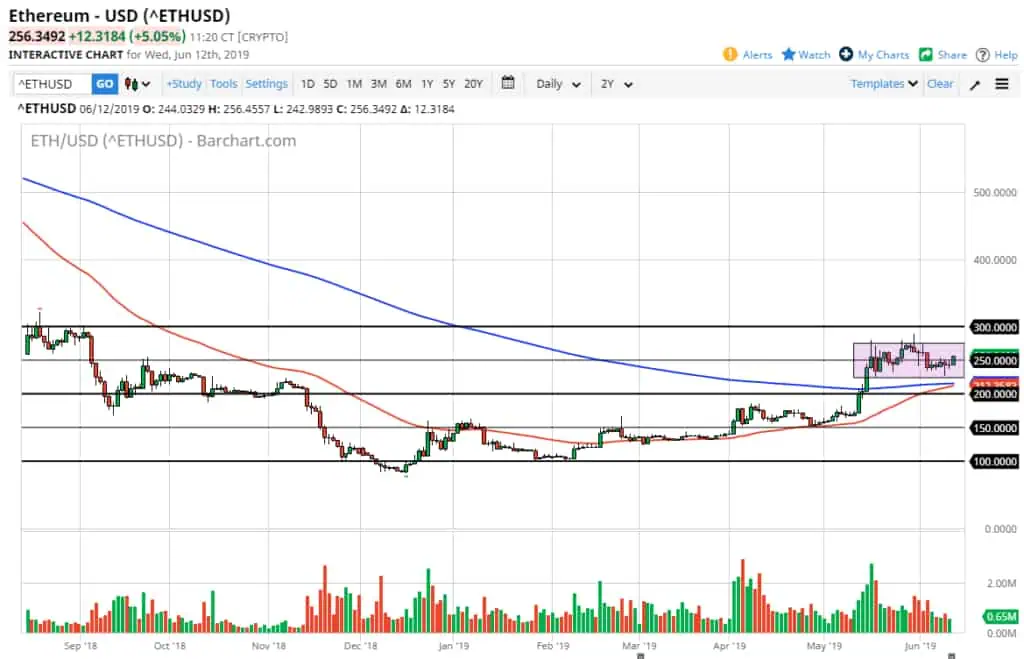Click the 250.0000 price level label

click(x=994, y=361)
